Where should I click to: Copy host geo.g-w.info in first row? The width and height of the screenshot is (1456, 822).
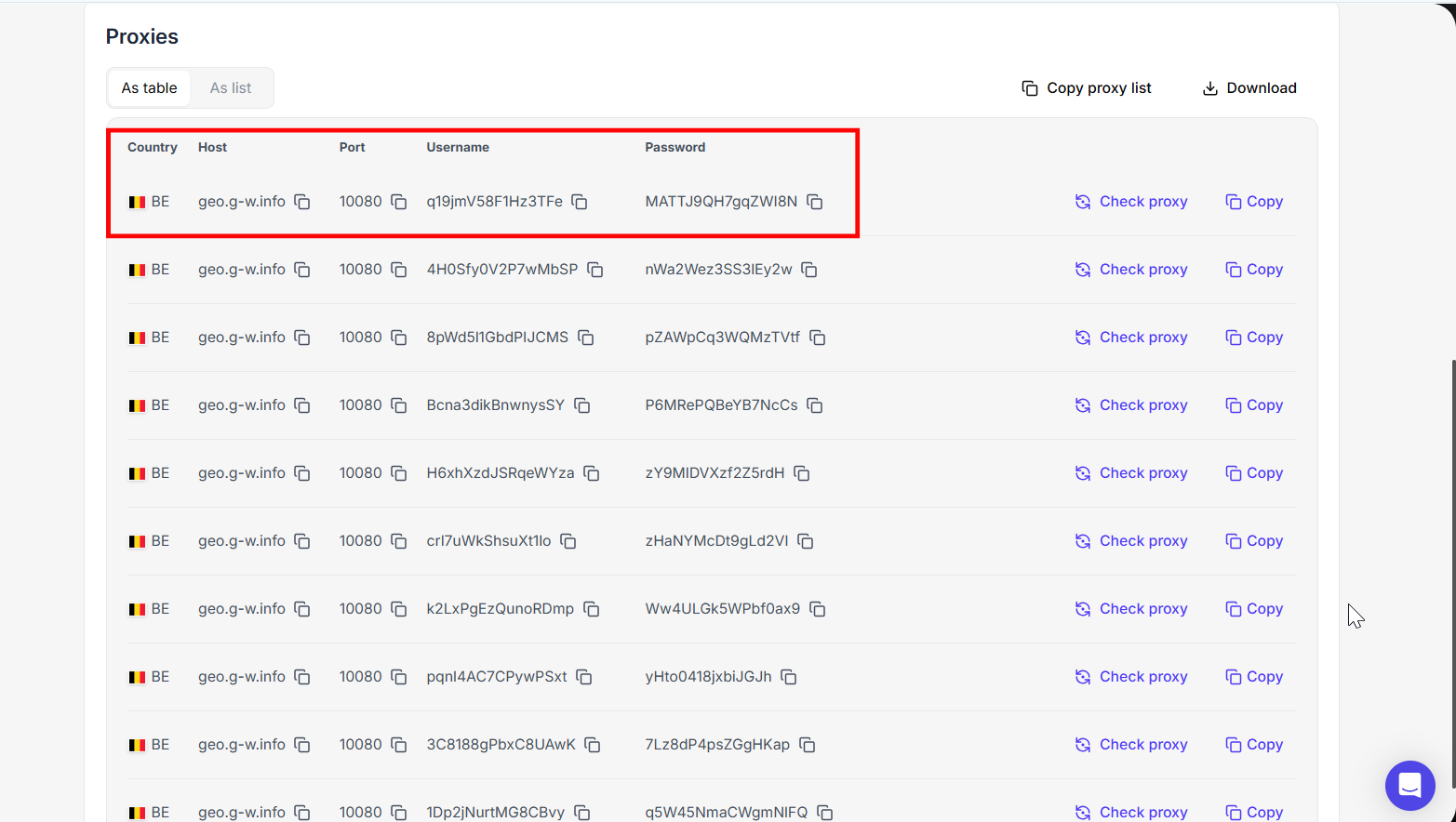302,202
